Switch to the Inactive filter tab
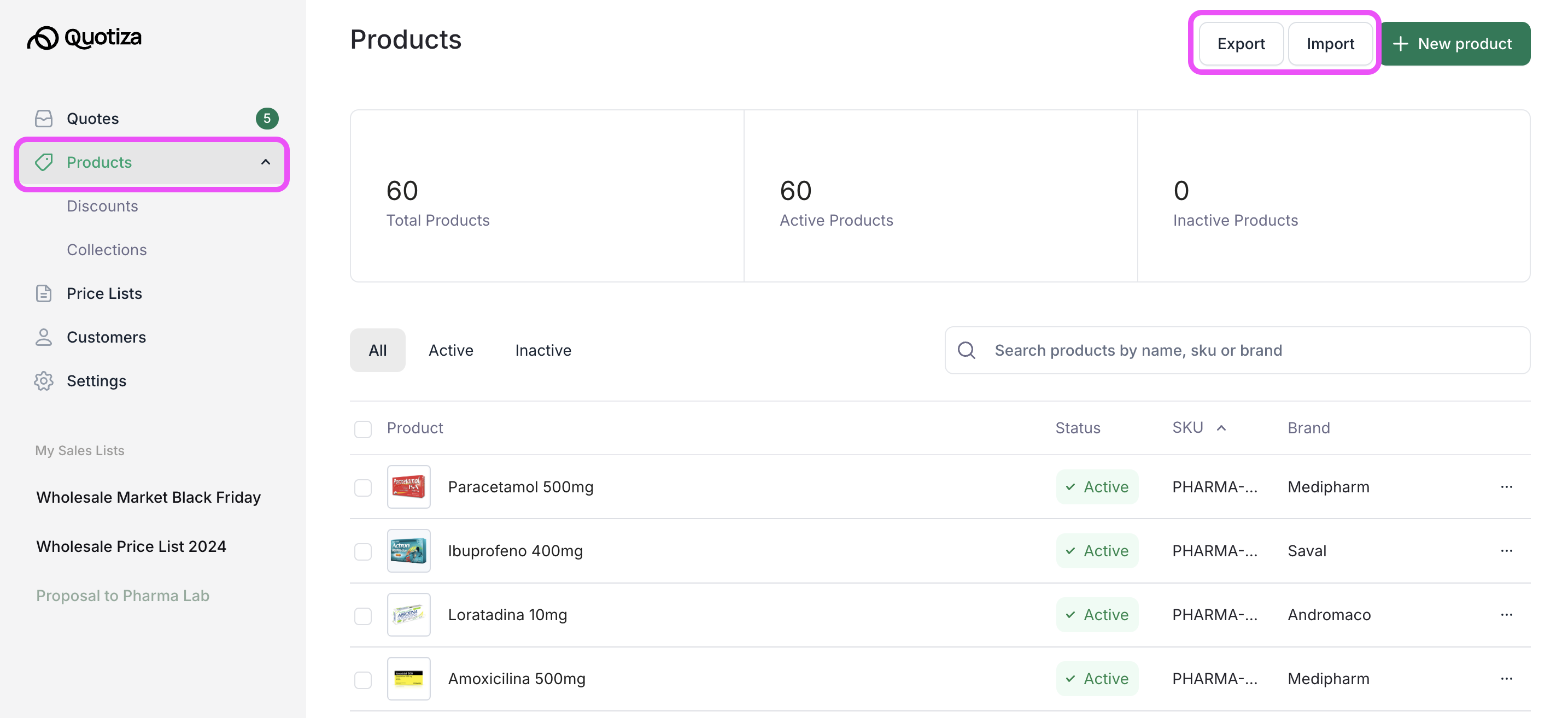 coord(543,350)
